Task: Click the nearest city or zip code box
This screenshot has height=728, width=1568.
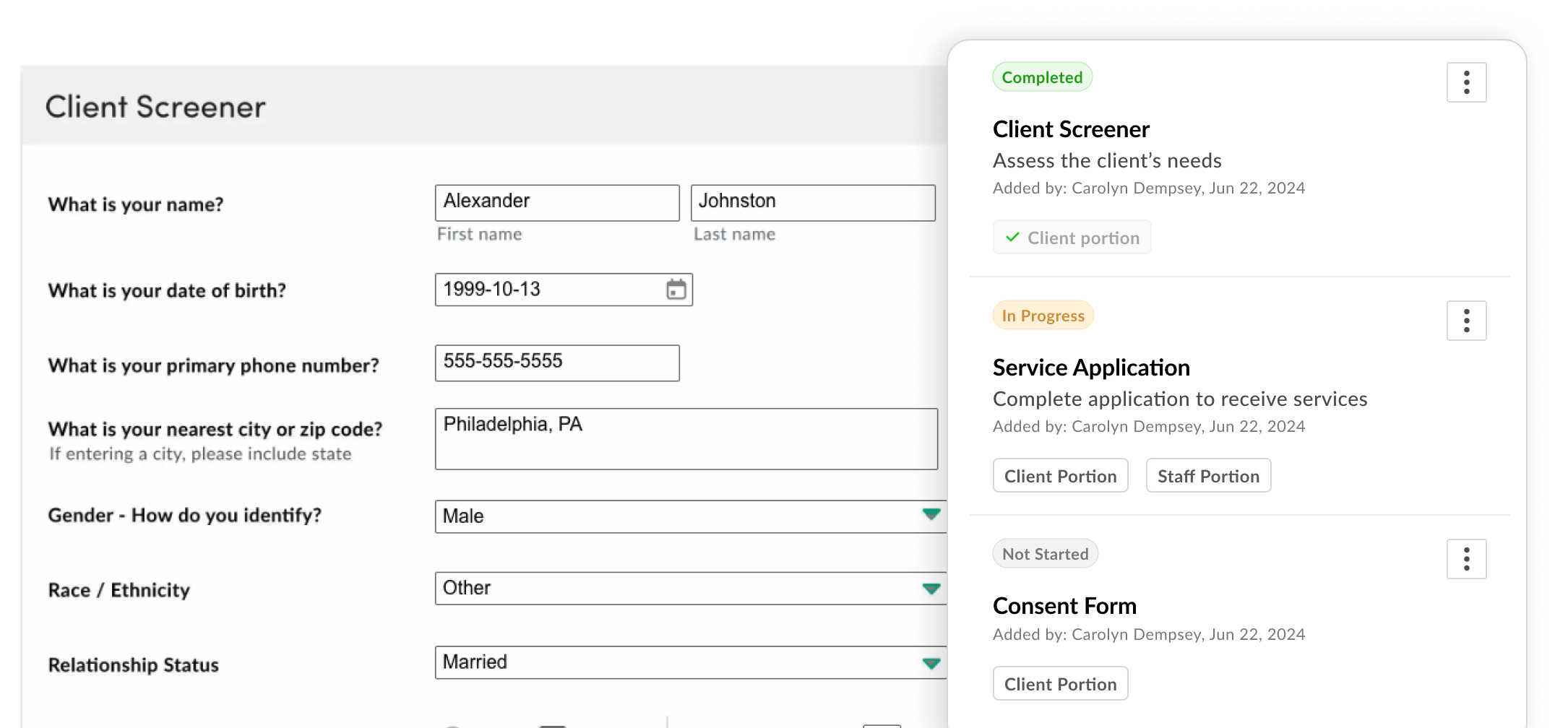Action: click(686, 439)
